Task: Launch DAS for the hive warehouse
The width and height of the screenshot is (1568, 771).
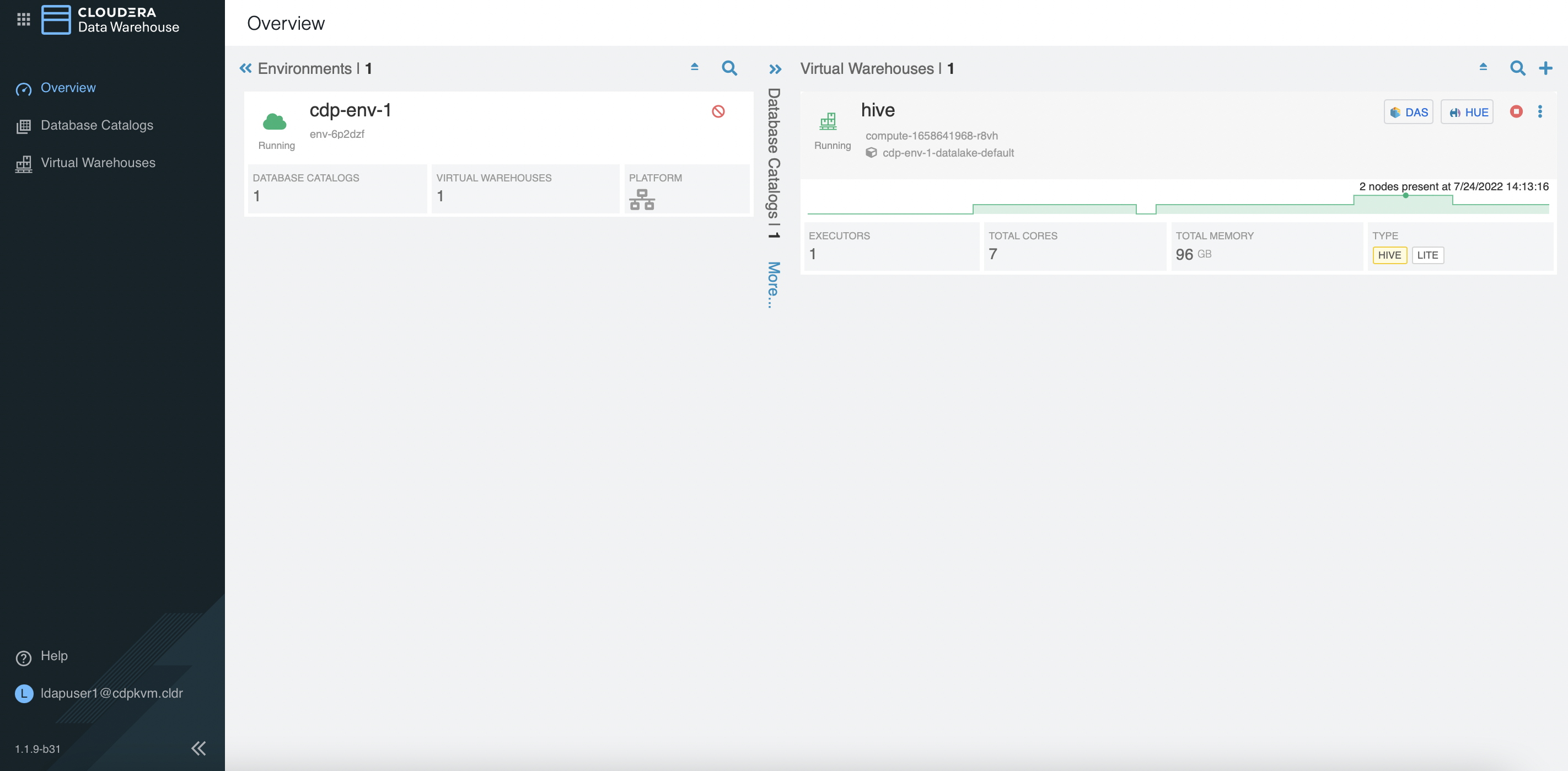Action: pyautogui.click(x=1409, y=112)
